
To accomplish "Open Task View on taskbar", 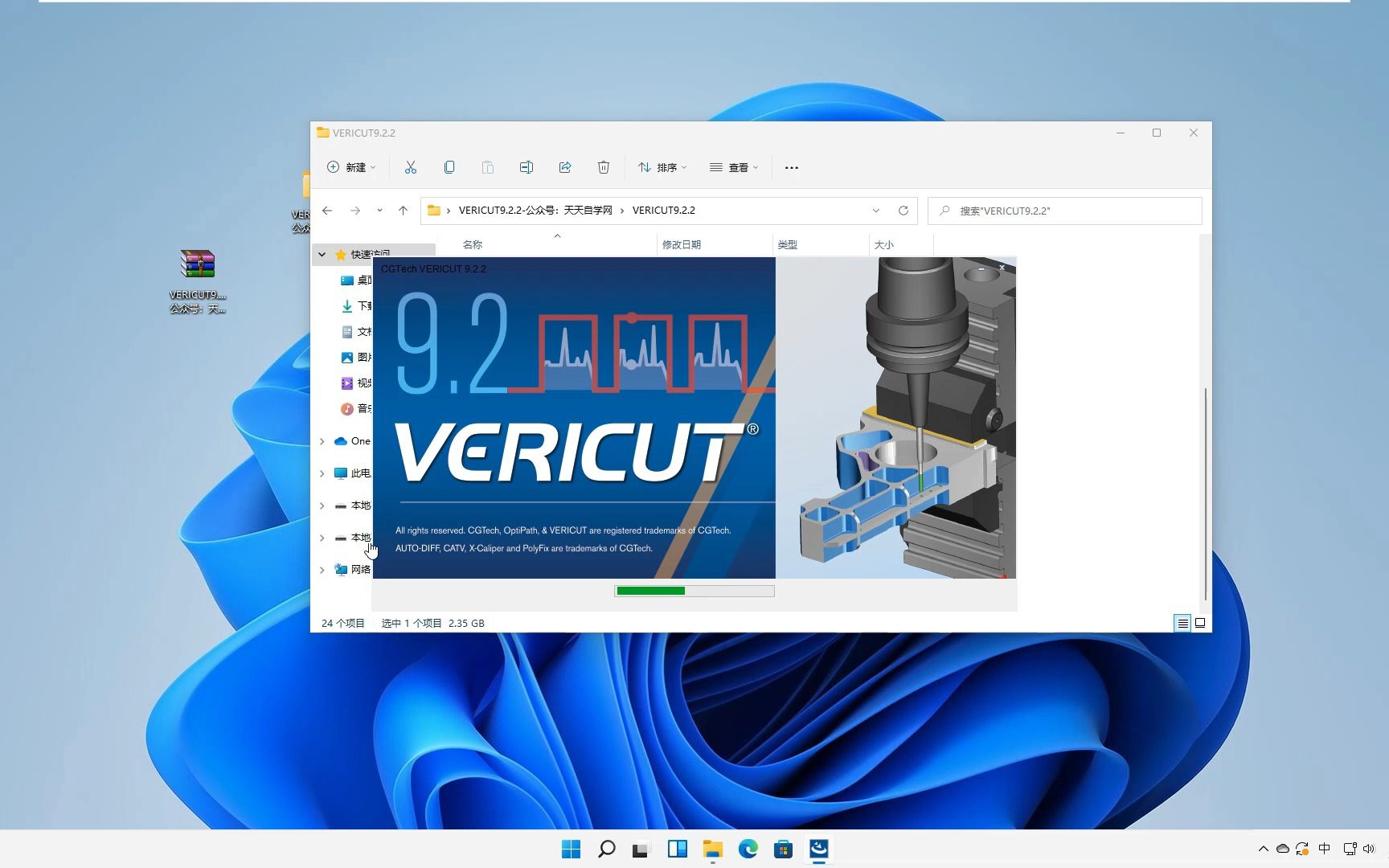I will point(641,849).
